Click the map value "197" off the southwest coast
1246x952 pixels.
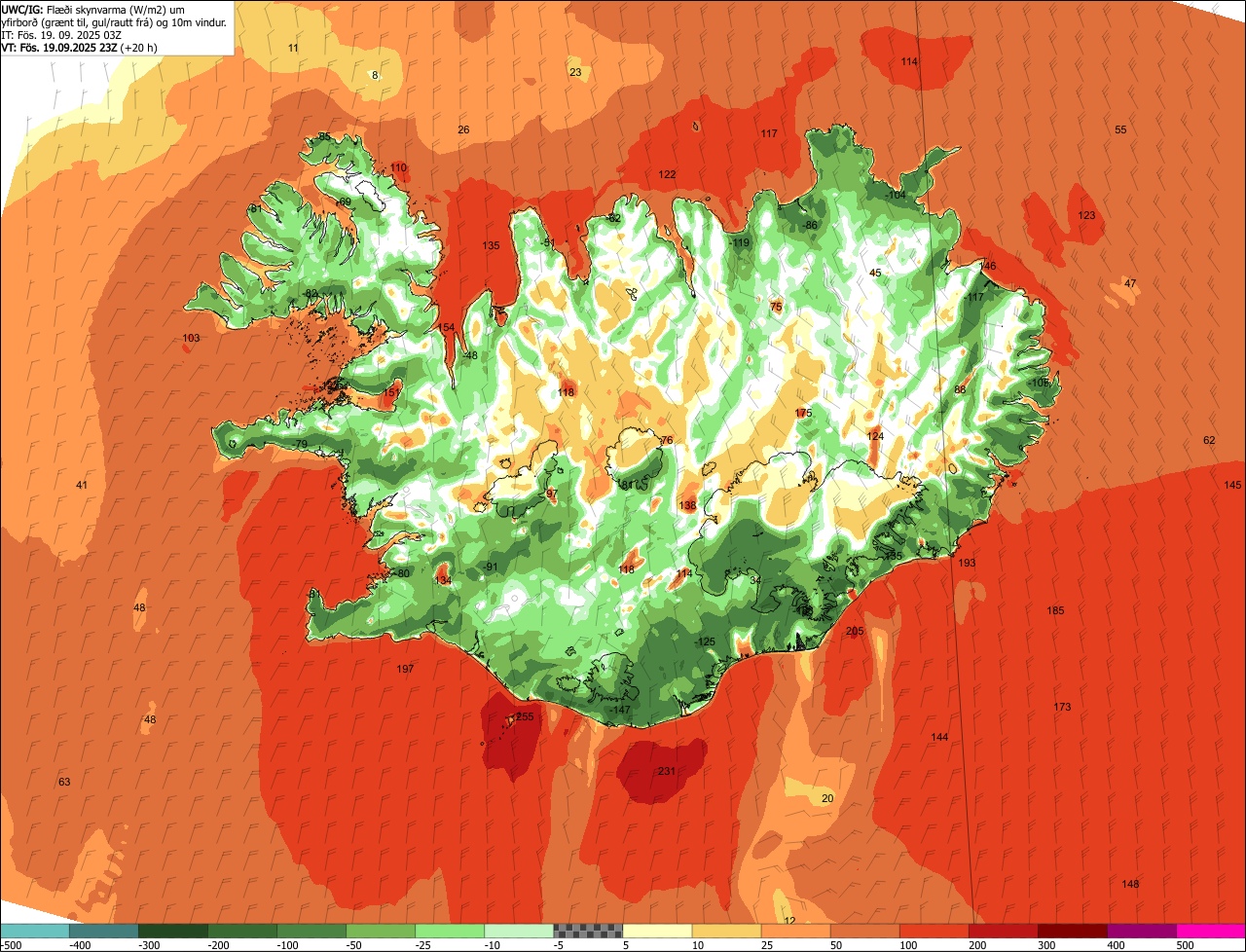(406, 669)
